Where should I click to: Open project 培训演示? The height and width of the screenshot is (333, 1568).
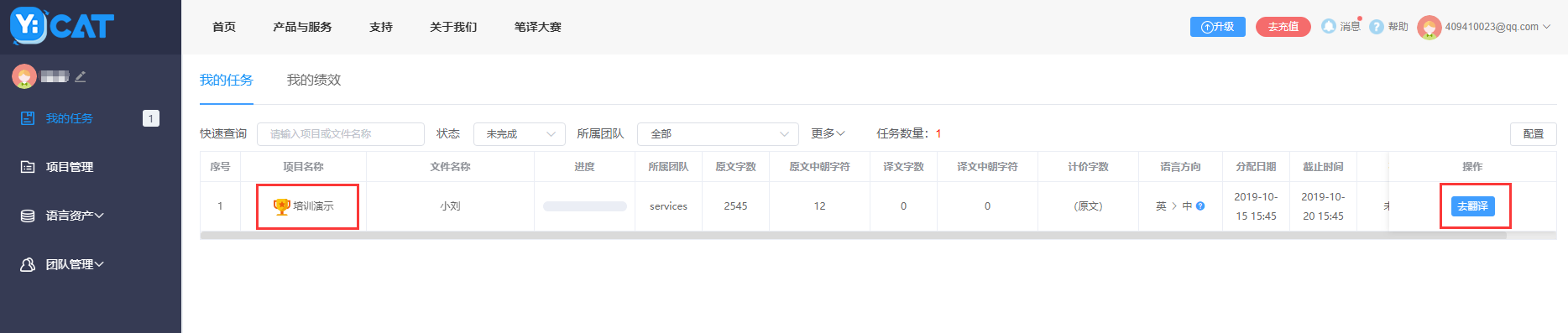[313, 206]
